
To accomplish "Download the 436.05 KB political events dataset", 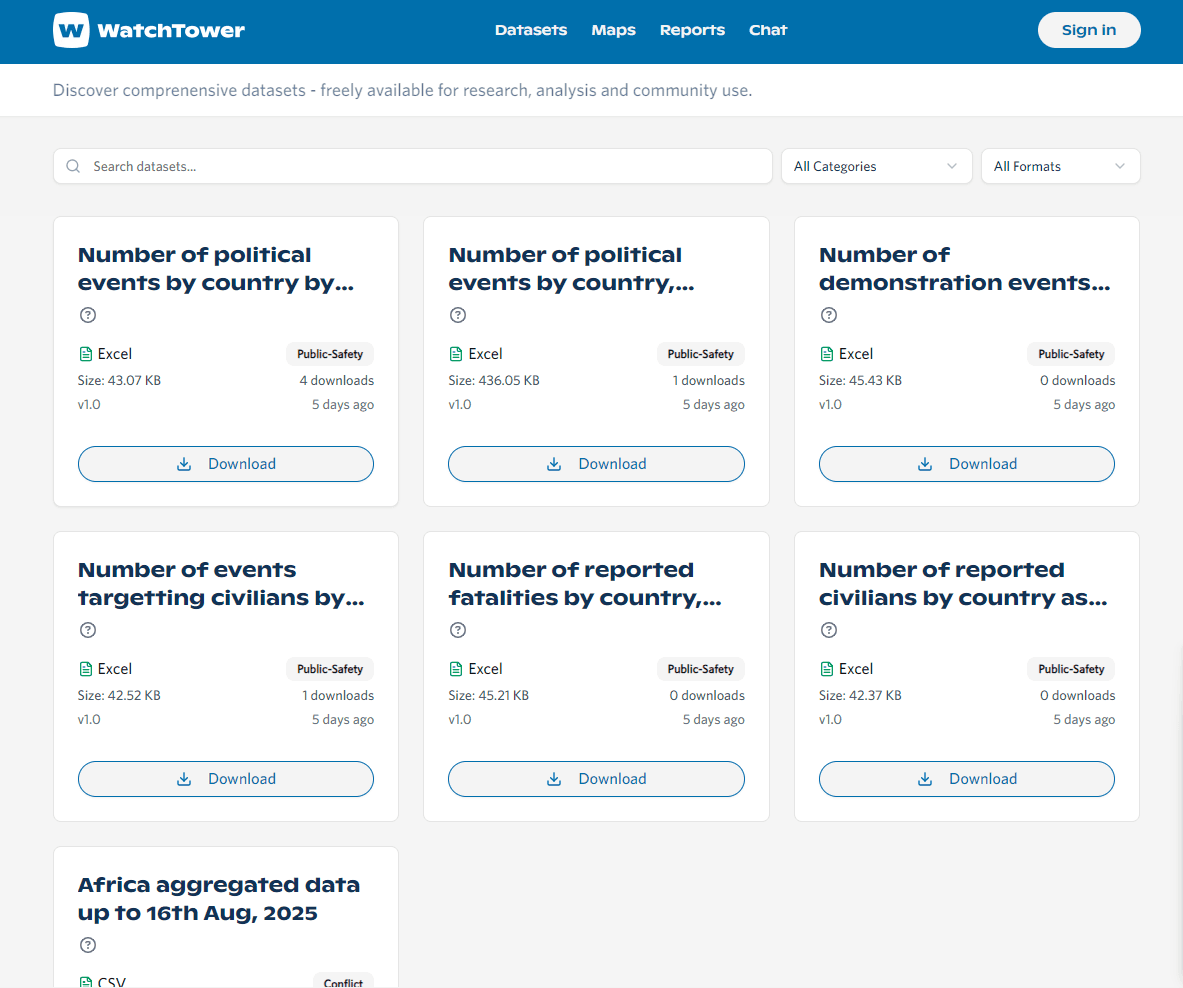I will (x=596, y=464).
